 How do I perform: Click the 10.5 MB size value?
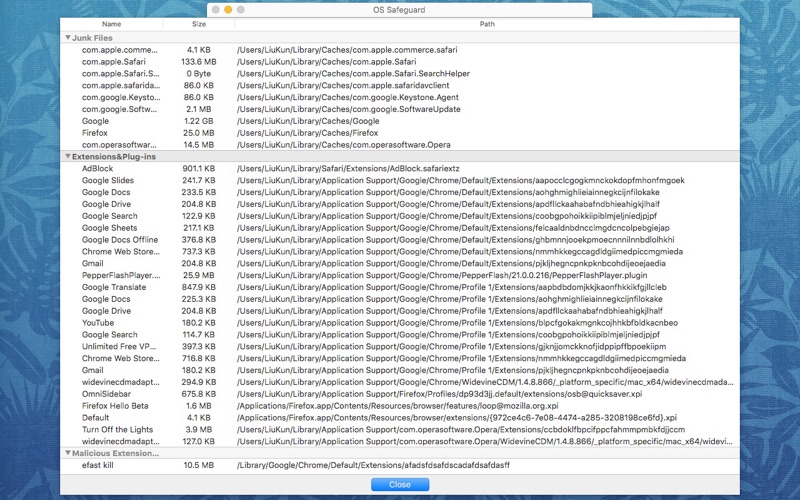click(x=198, y=465)
